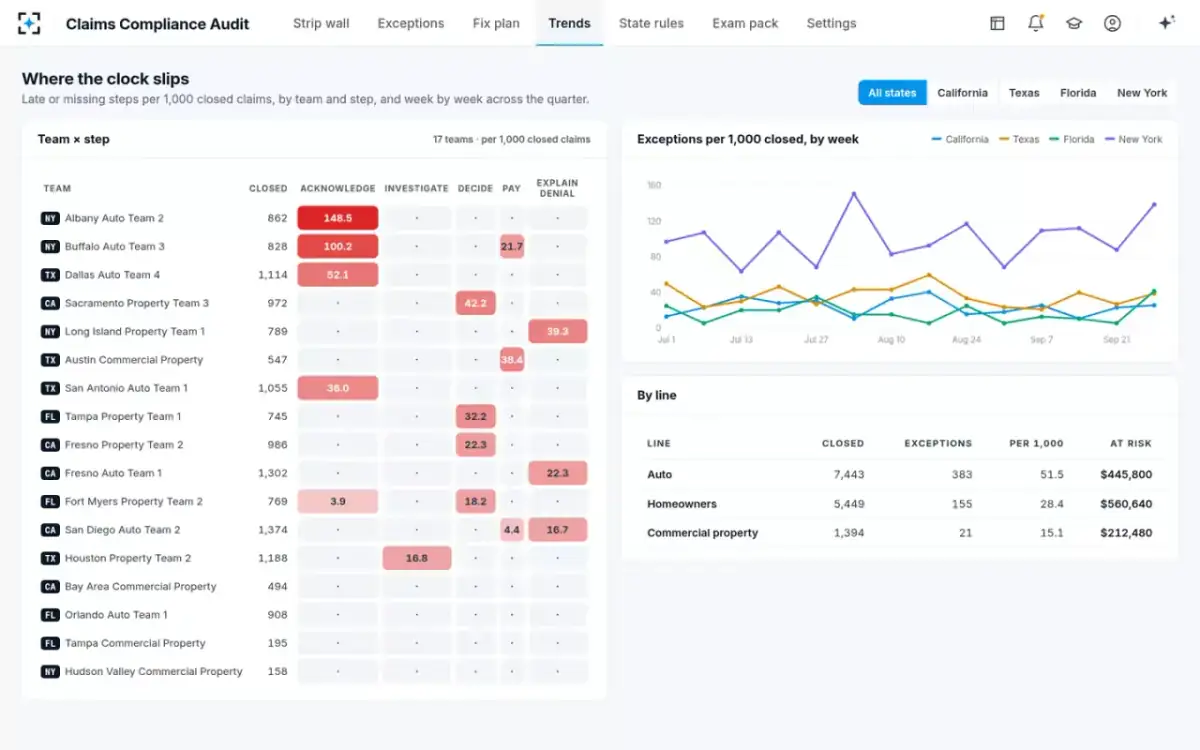Open the Dallas Auto Team 4 row name
Image resolution: width=1200 pixels, height=750 pixels.
(x=112, y=275)
